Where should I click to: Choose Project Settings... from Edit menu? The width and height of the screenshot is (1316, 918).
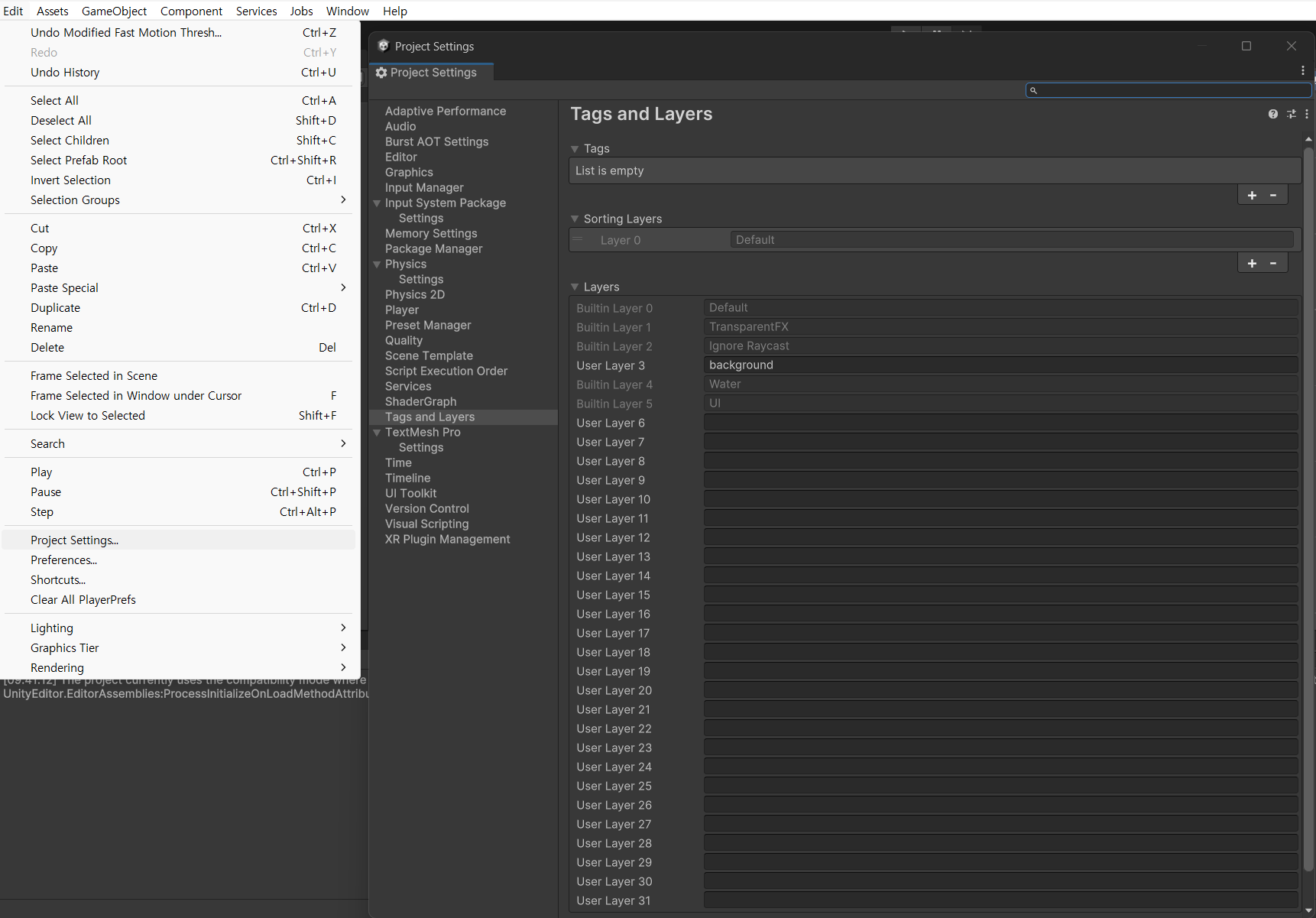click(180, 540)
